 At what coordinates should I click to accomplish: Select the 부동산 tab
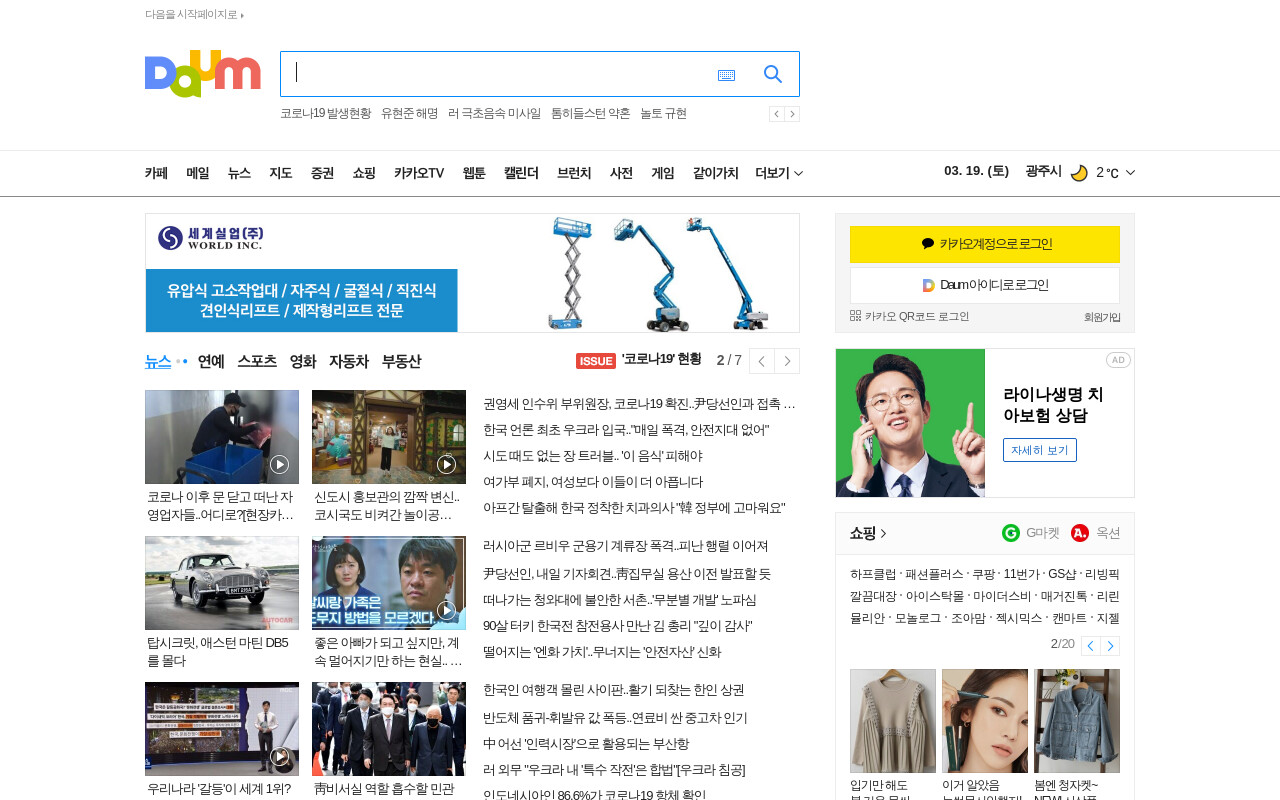coord(401,361)
